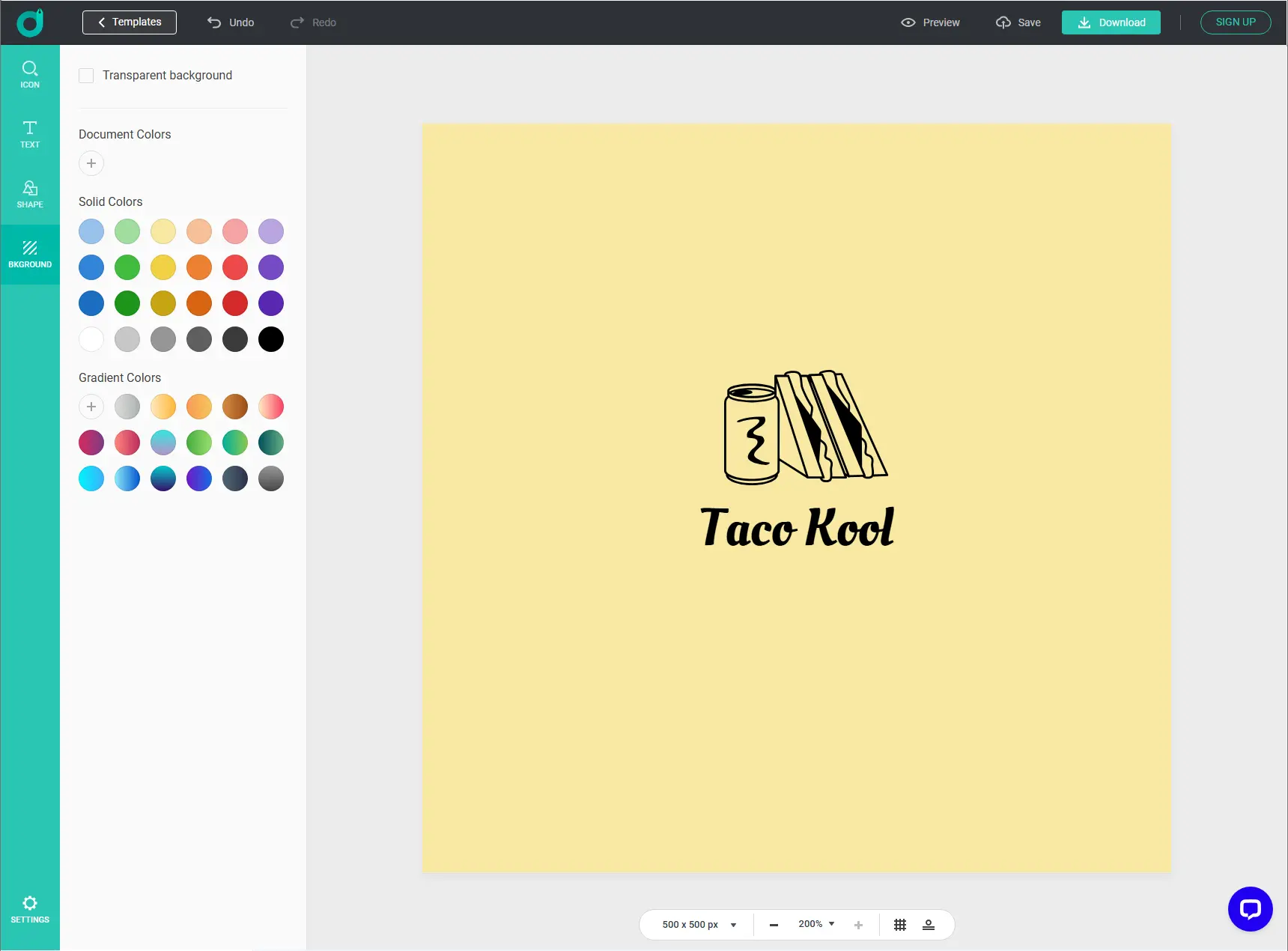The height and width of the screenshot is (951, 1288).
Task: Pick the lavender solid color
Action: (271, 231)
